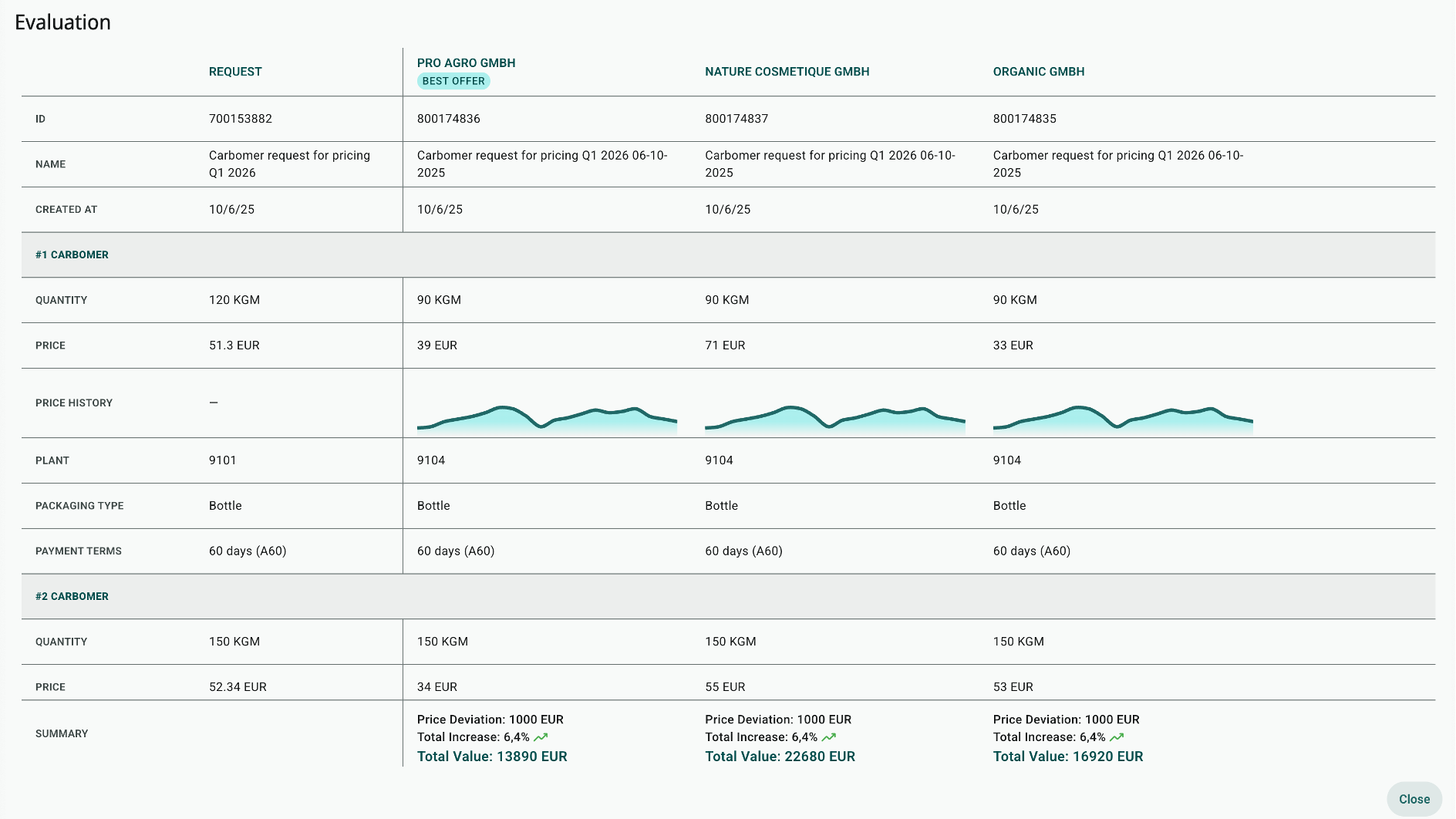Open Nature Cosmetique price history chart
The height and width of the screenshot is (819, 1456).
(x=834, y=419)
